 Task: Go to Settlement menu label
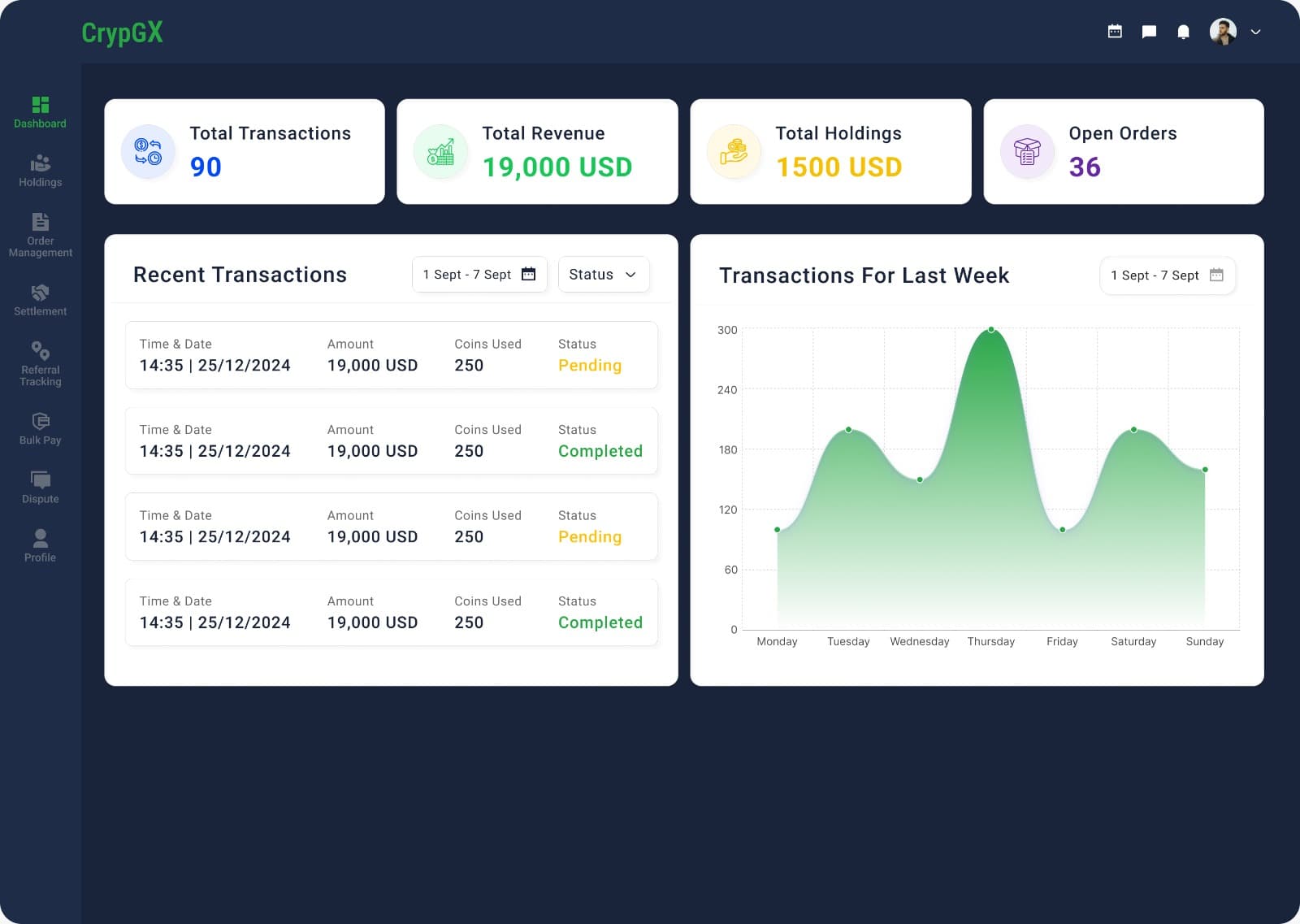tap(40, 311)
